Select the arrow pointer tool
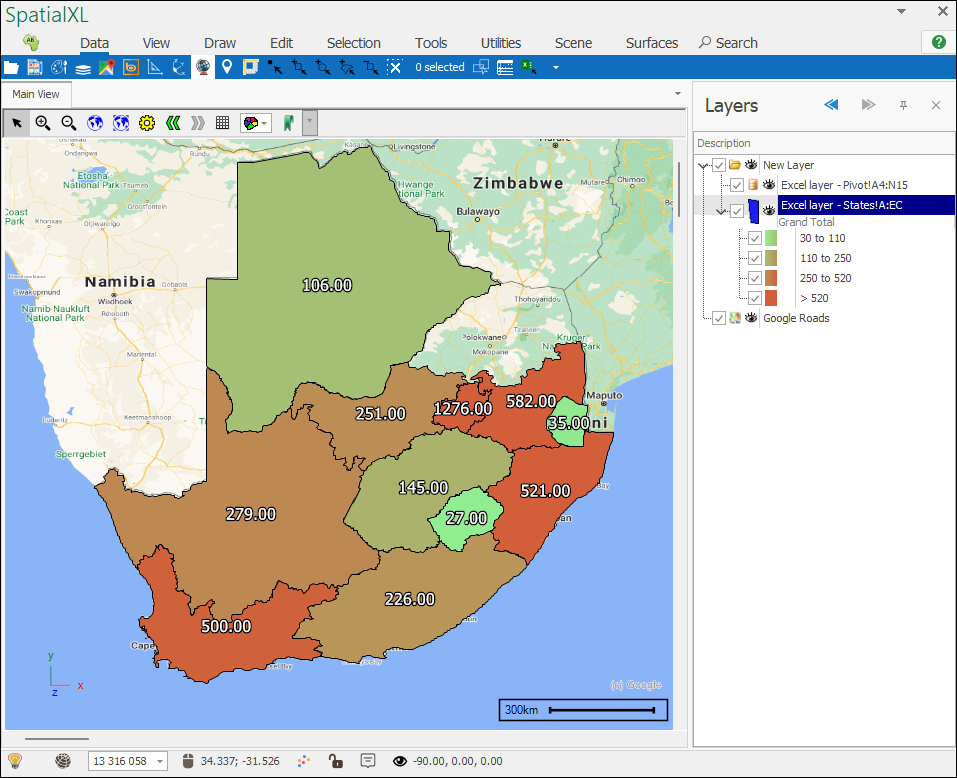Viewport: 957px width, 778px height. 17,123
